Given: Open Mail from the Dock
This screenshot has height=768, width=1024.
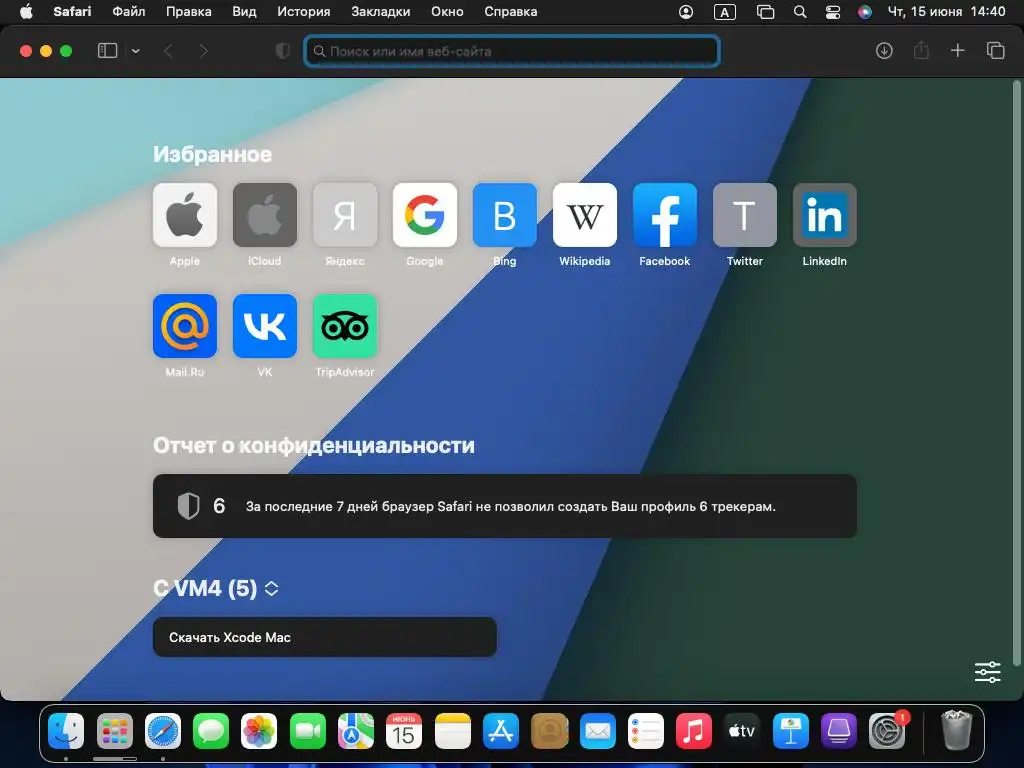Looking at the screenshot, I should [598, 731].
